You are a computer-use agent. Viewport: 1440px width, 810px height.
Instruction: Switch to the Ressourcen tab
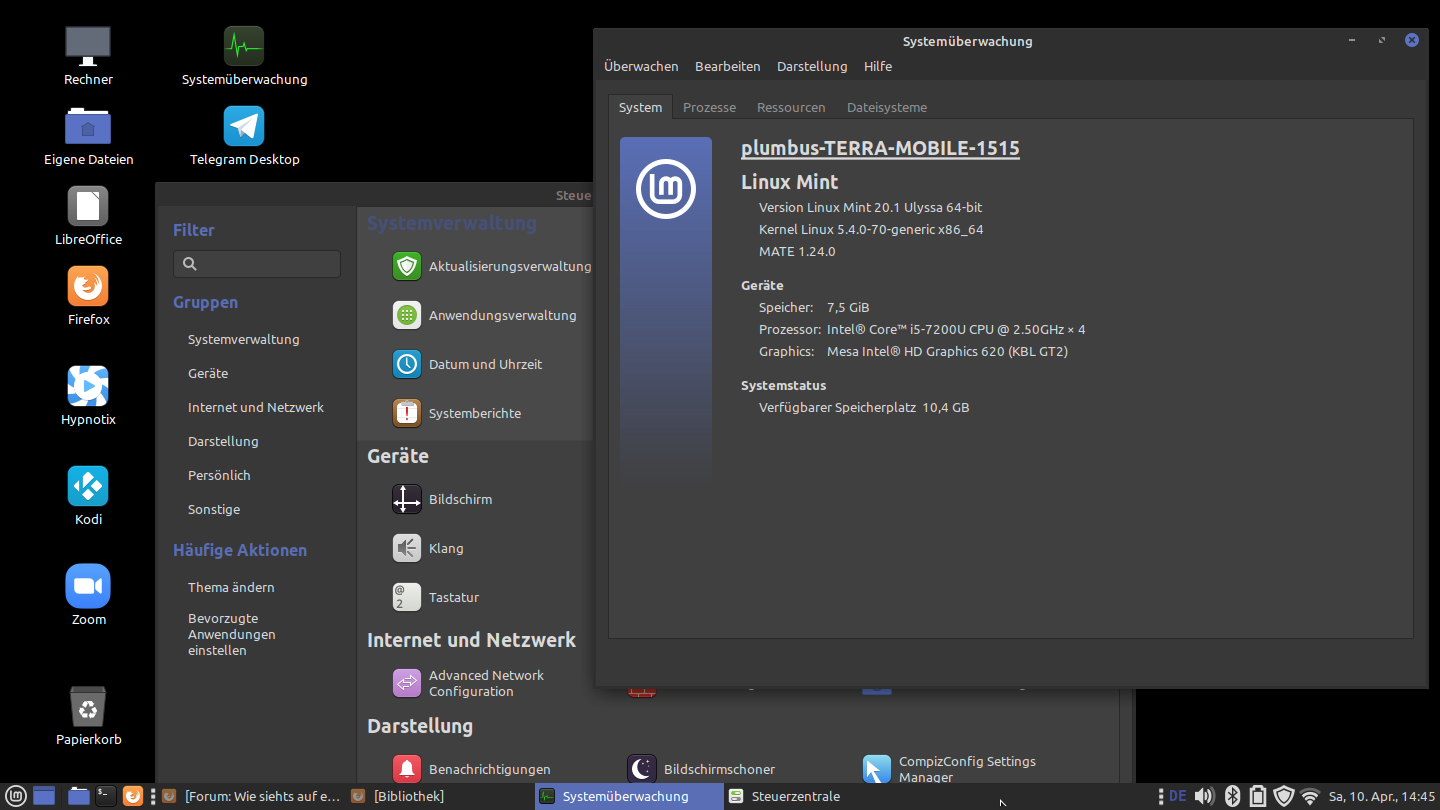[791, 107]
